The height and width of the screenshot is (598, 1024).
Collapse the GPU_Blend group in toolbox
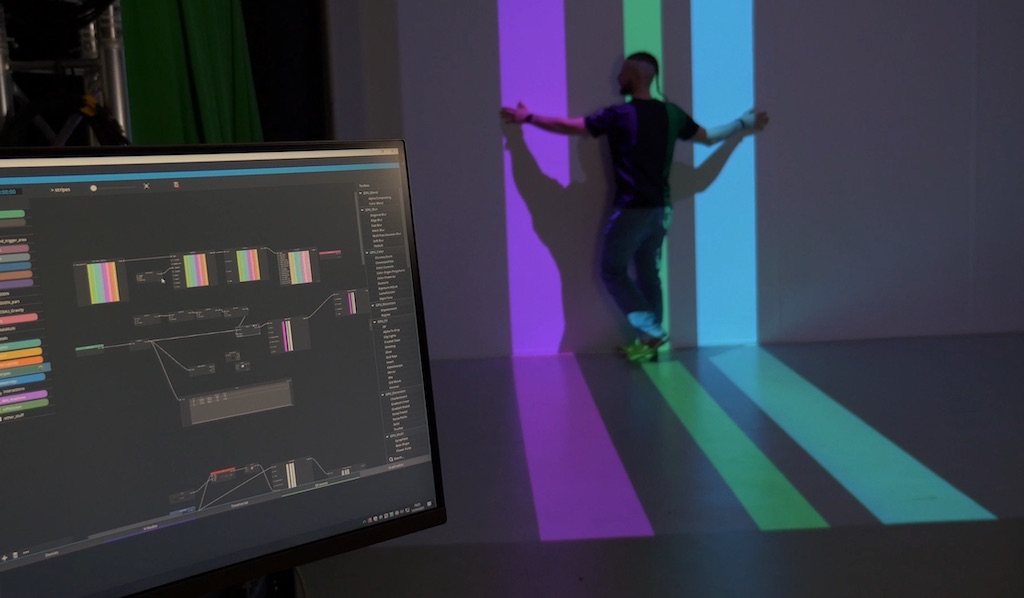362,192
